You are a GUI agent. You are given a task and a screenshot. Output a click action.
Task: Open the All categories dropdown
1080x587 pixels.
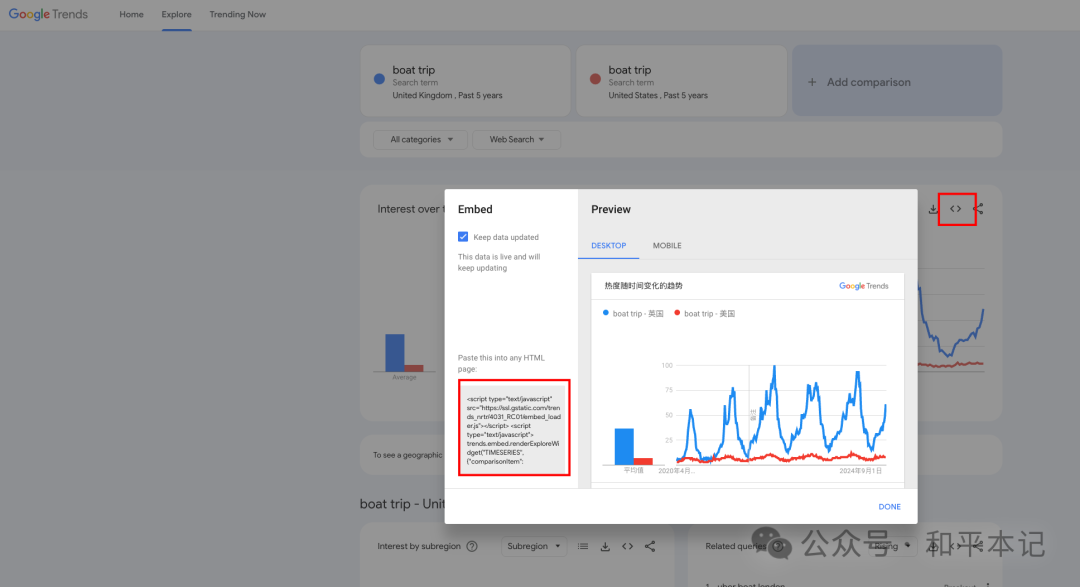click(421, 139)
